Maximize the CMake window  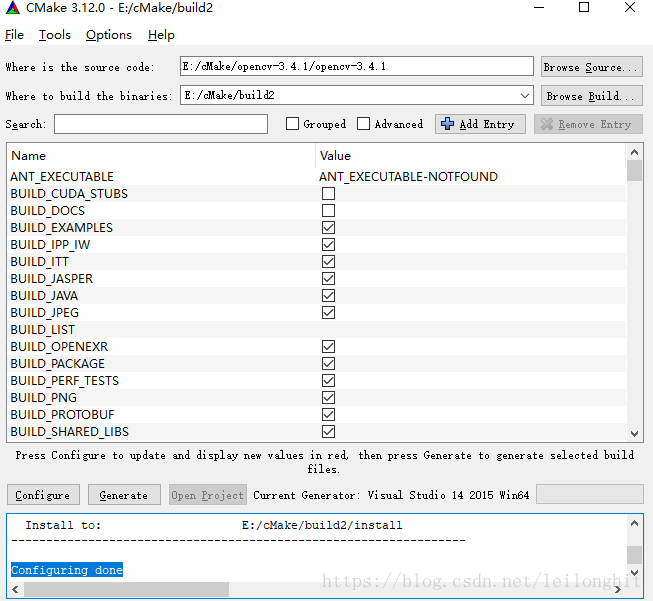pos(584,7)
